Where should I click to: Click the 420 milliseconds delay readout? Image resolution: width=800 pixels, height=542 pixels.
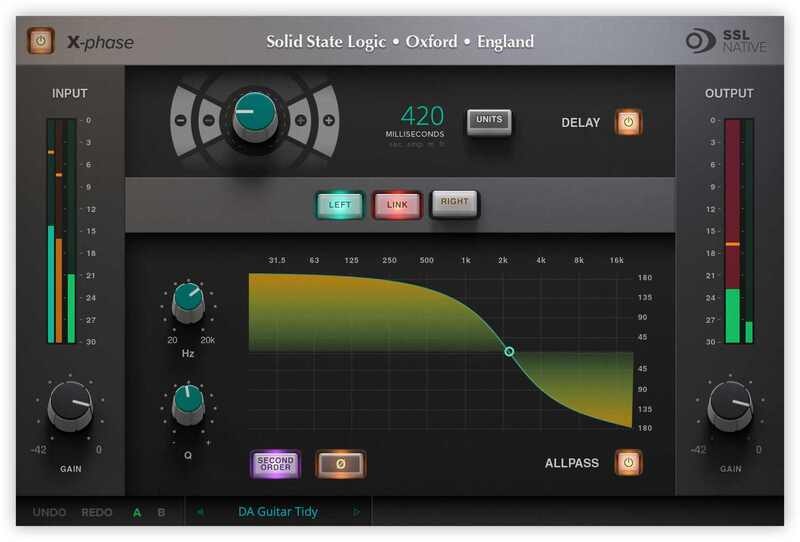coord(422,116)
